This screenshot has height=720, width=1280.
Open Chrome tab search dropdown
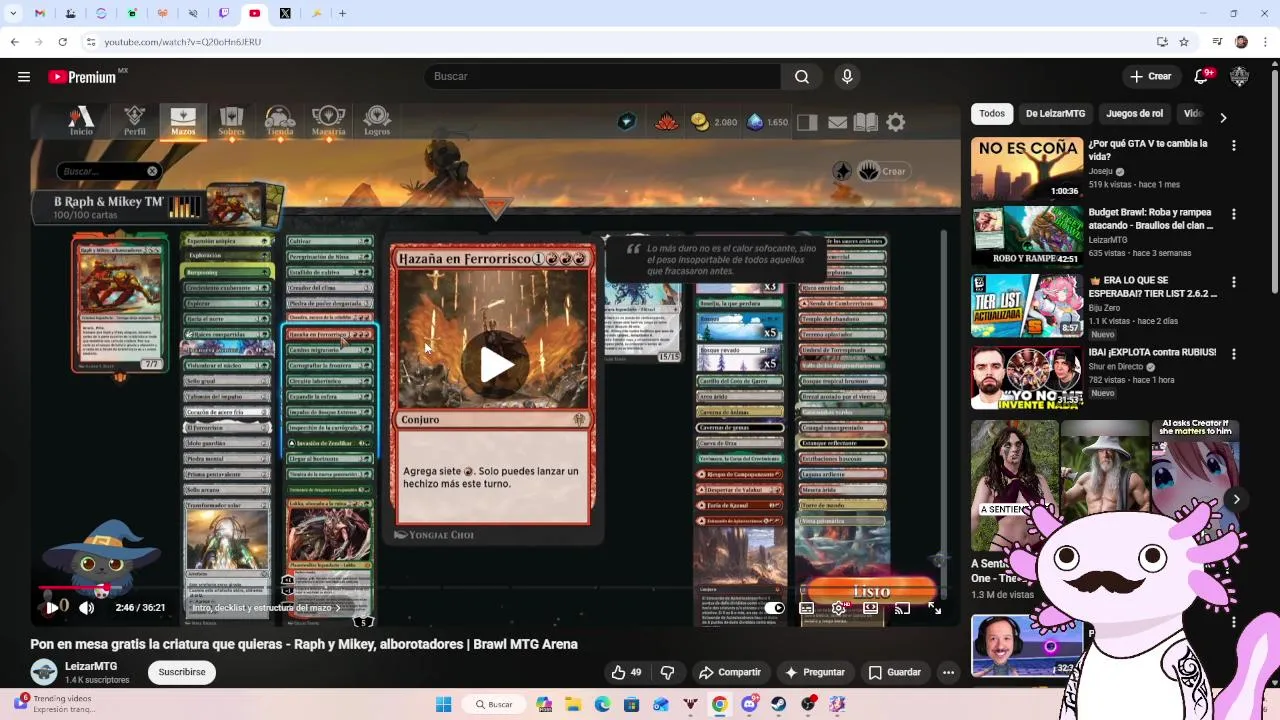(11, 13)
